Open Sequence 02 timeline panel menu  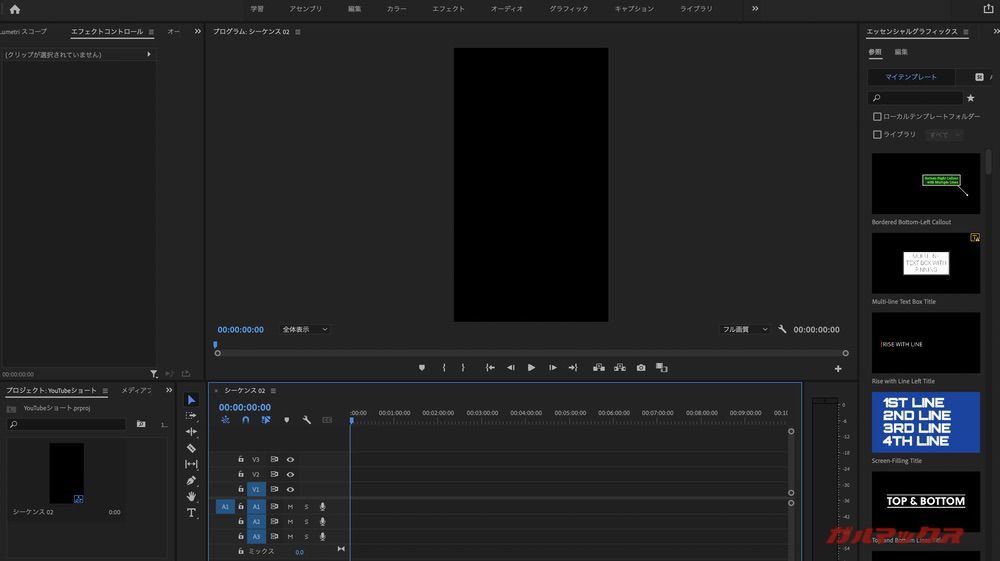pyautogui.click(x=273, y=391)
